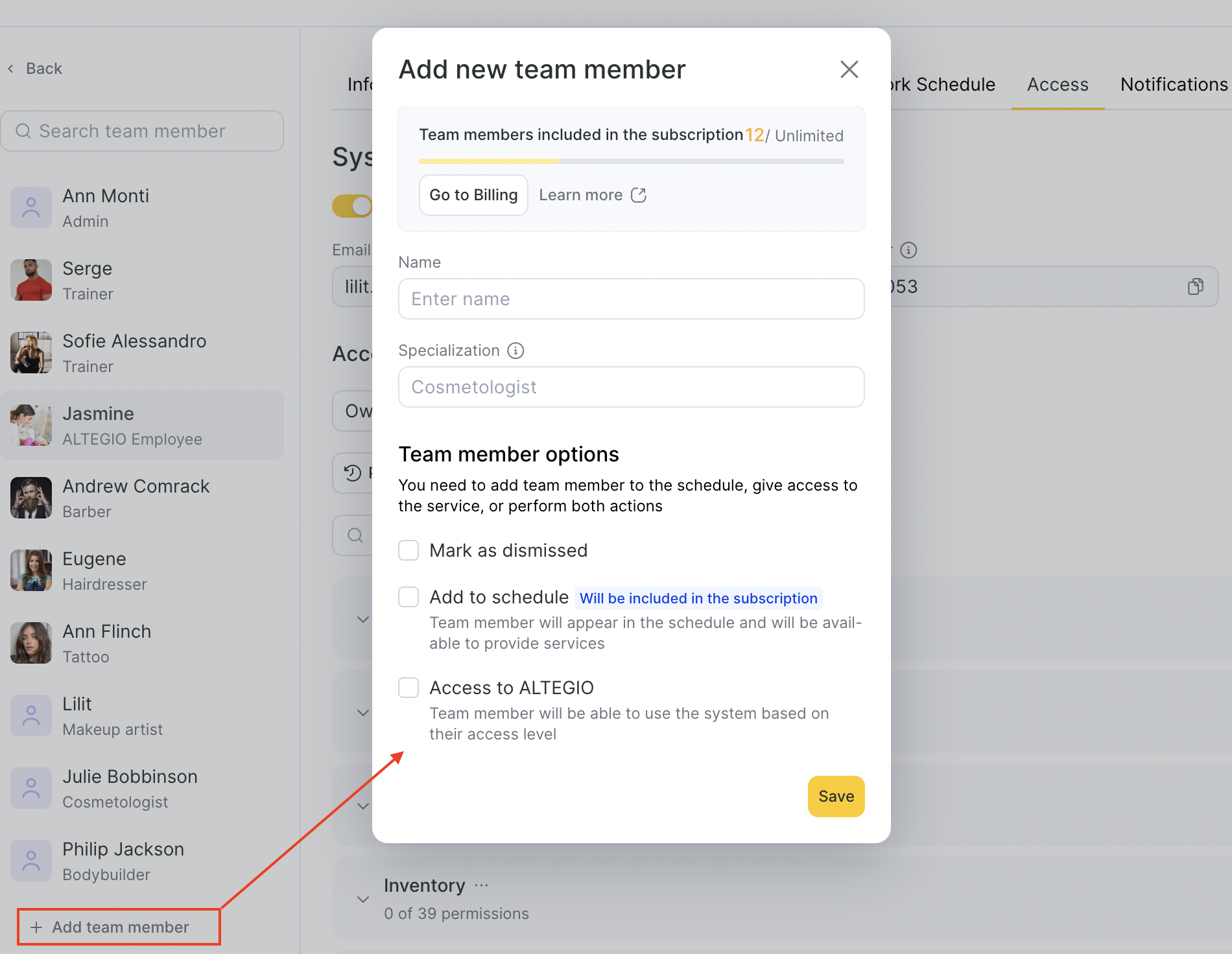This screenshot has width=1232, height=954.
Task: Focus the Enter name input field
Action: [631, 299]
